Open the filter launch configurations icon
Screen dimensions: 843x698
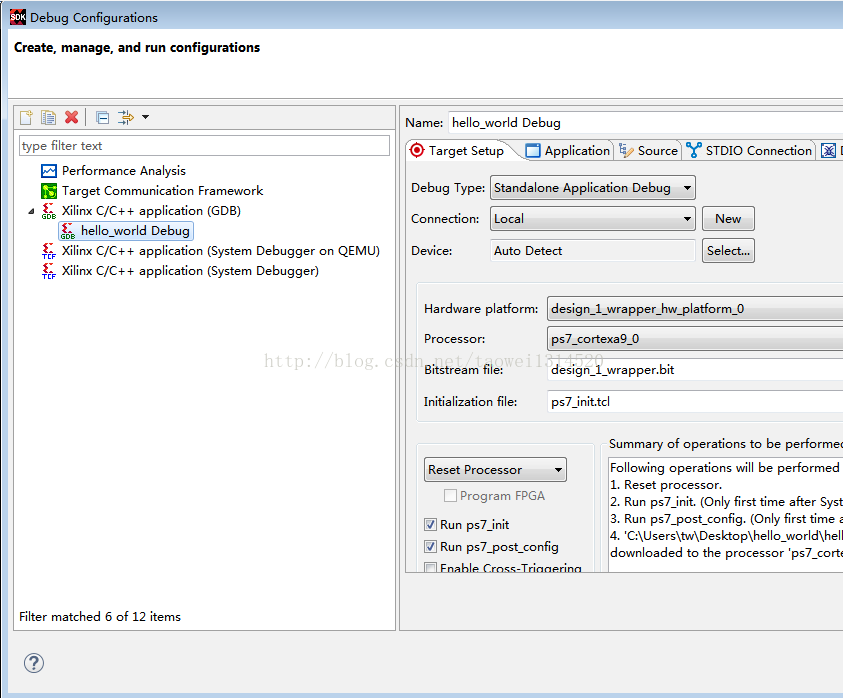pos(125,117)
